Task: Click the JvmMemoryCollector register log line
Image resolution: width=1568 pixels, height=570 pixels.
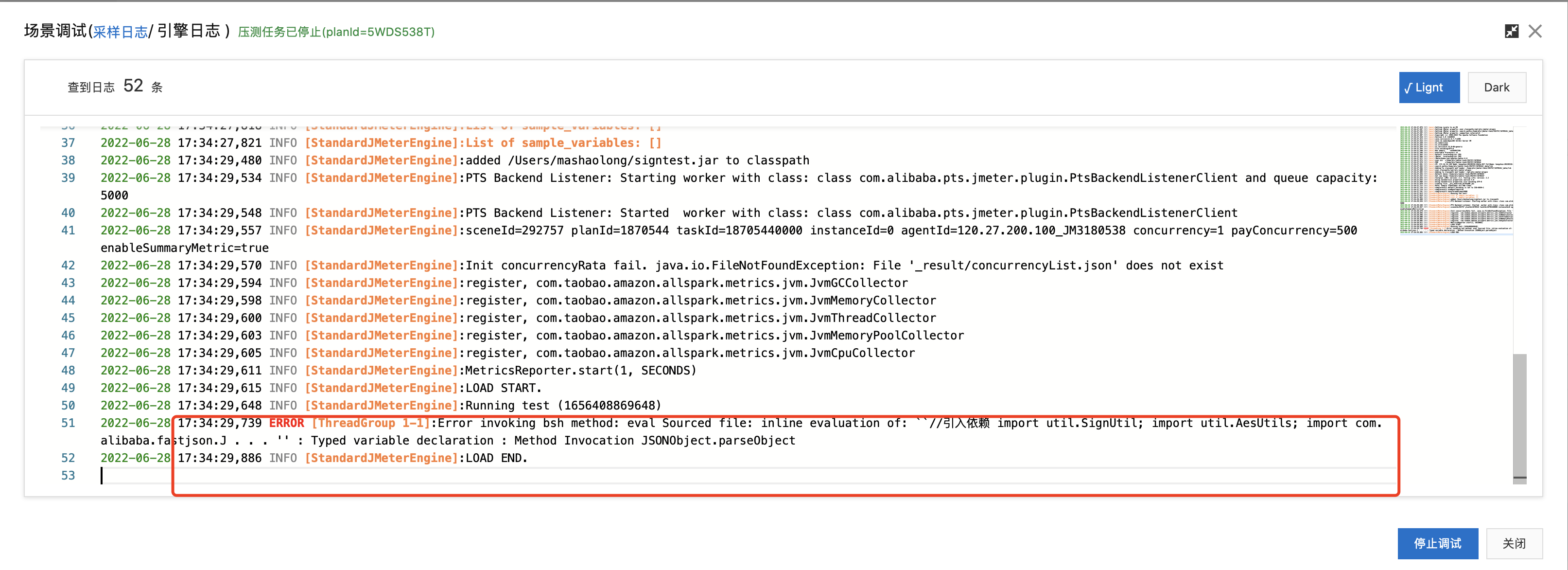Action: click(700, 301)
